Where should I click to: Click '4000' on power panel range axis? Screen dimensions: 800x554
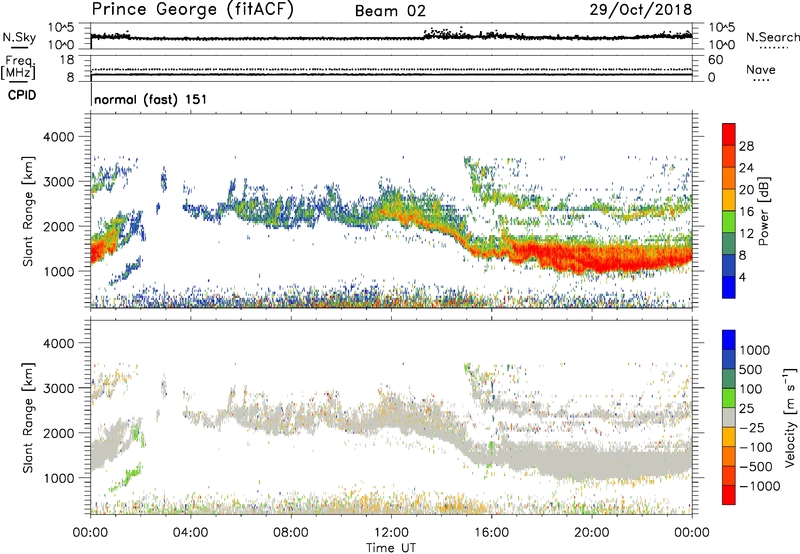tap(58, 137)
